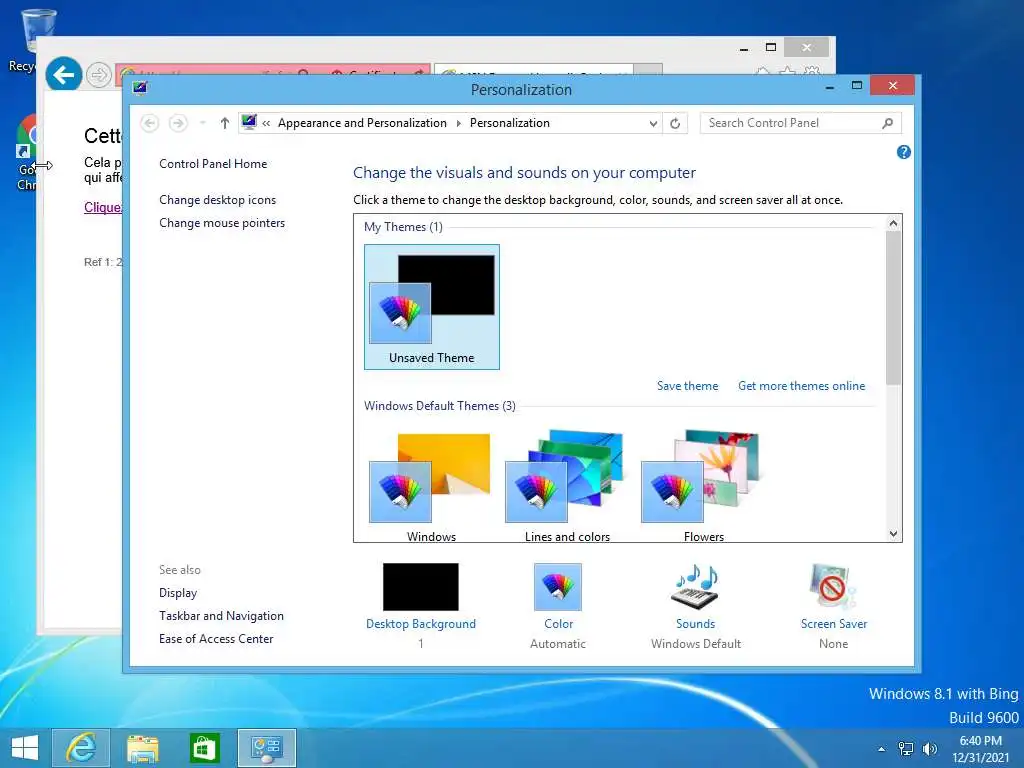This screenshot has width=1024, height=768.
Task: Select the Personalization breadcrumb item
Action: pos(509,123)
